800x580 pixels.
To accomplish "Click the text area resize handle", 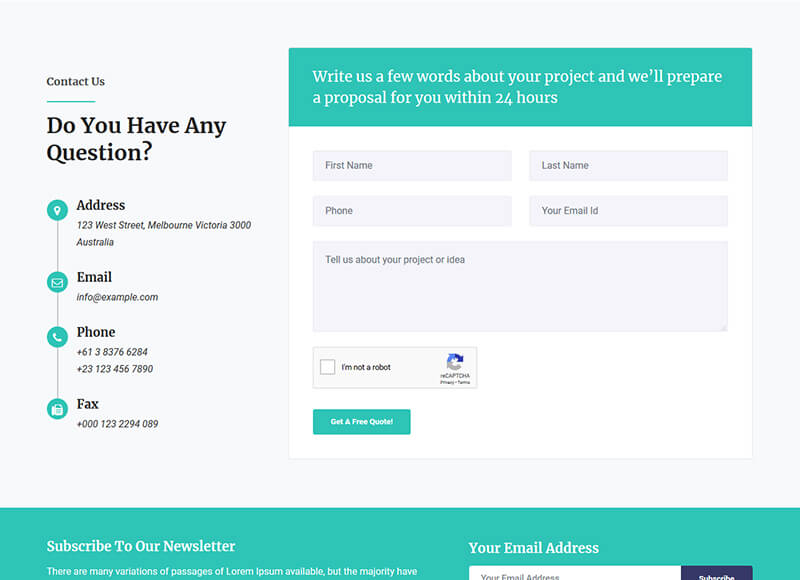I will [723, 327].
